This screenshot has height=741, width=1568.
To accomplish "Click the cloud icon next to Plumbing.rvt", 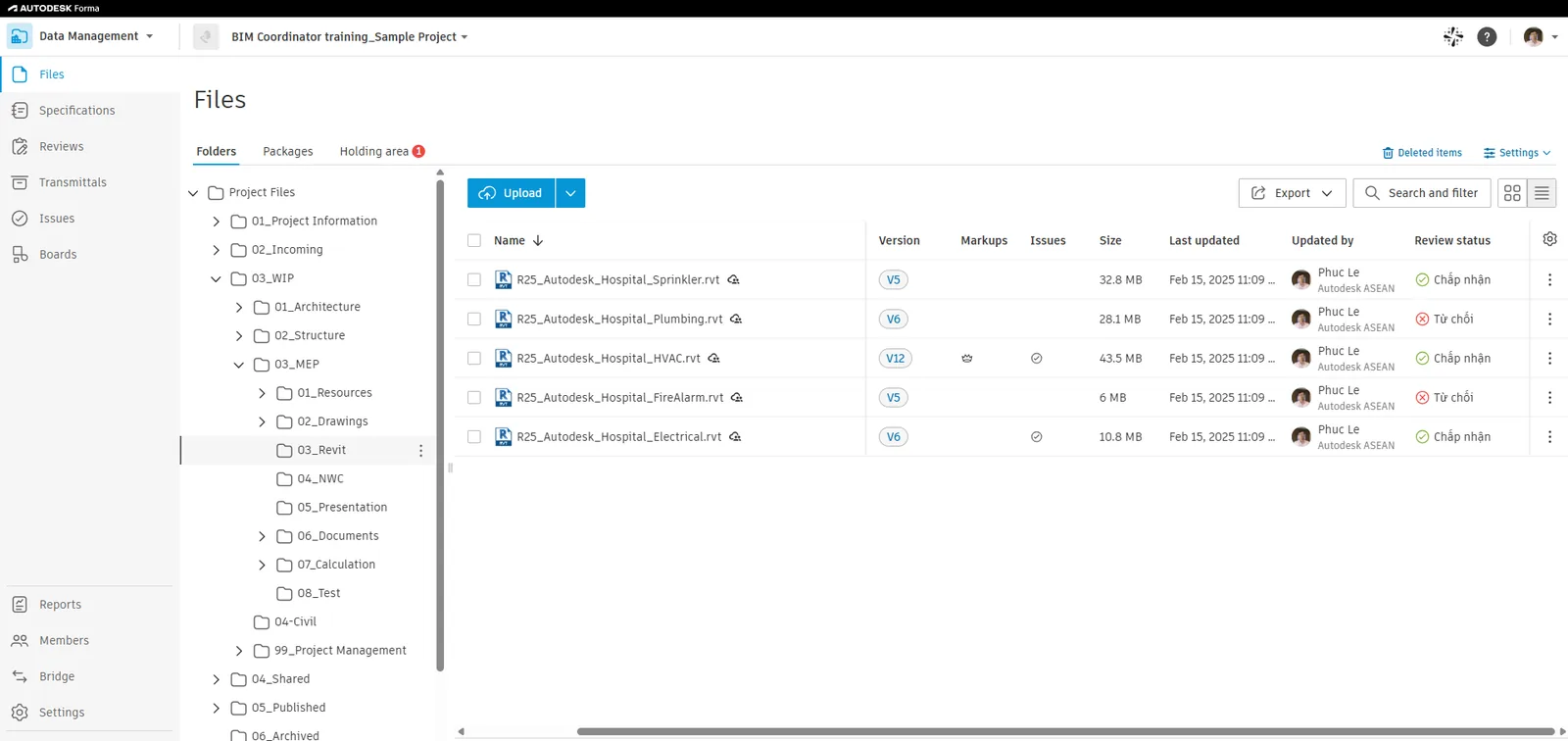I will [736, 319].
